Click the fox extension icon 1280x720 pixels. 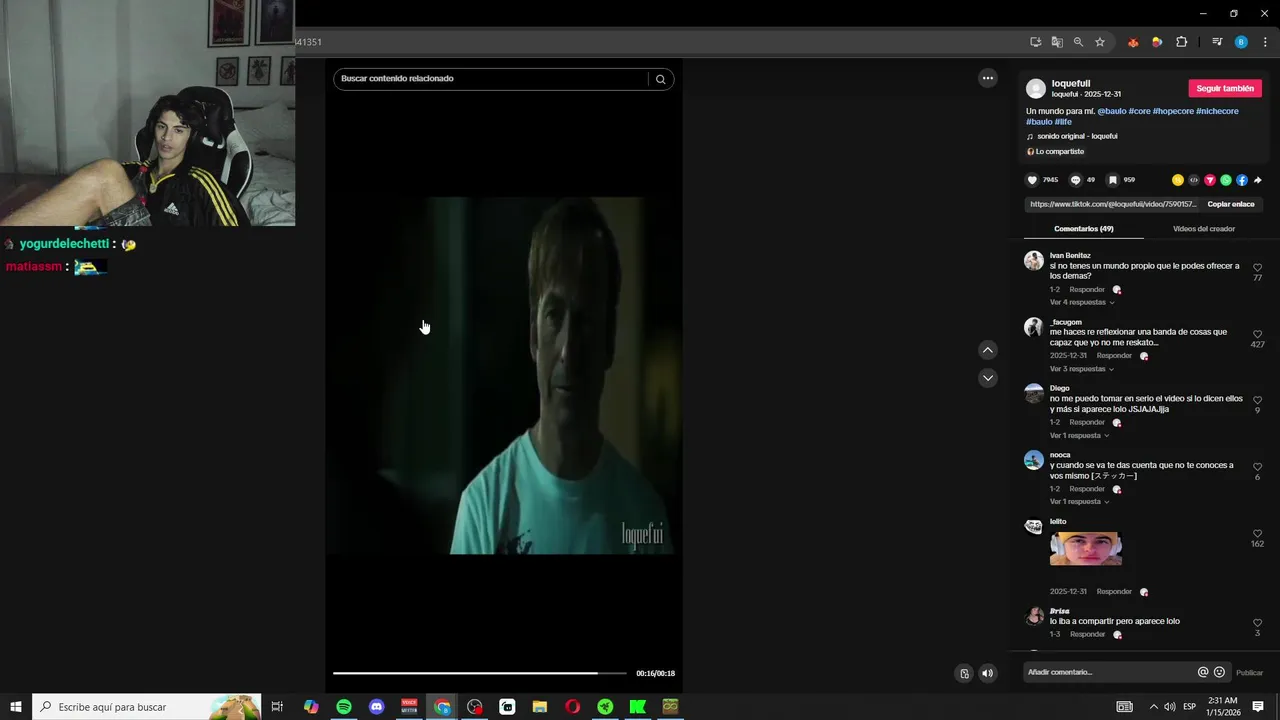(x=1133, y=42)
